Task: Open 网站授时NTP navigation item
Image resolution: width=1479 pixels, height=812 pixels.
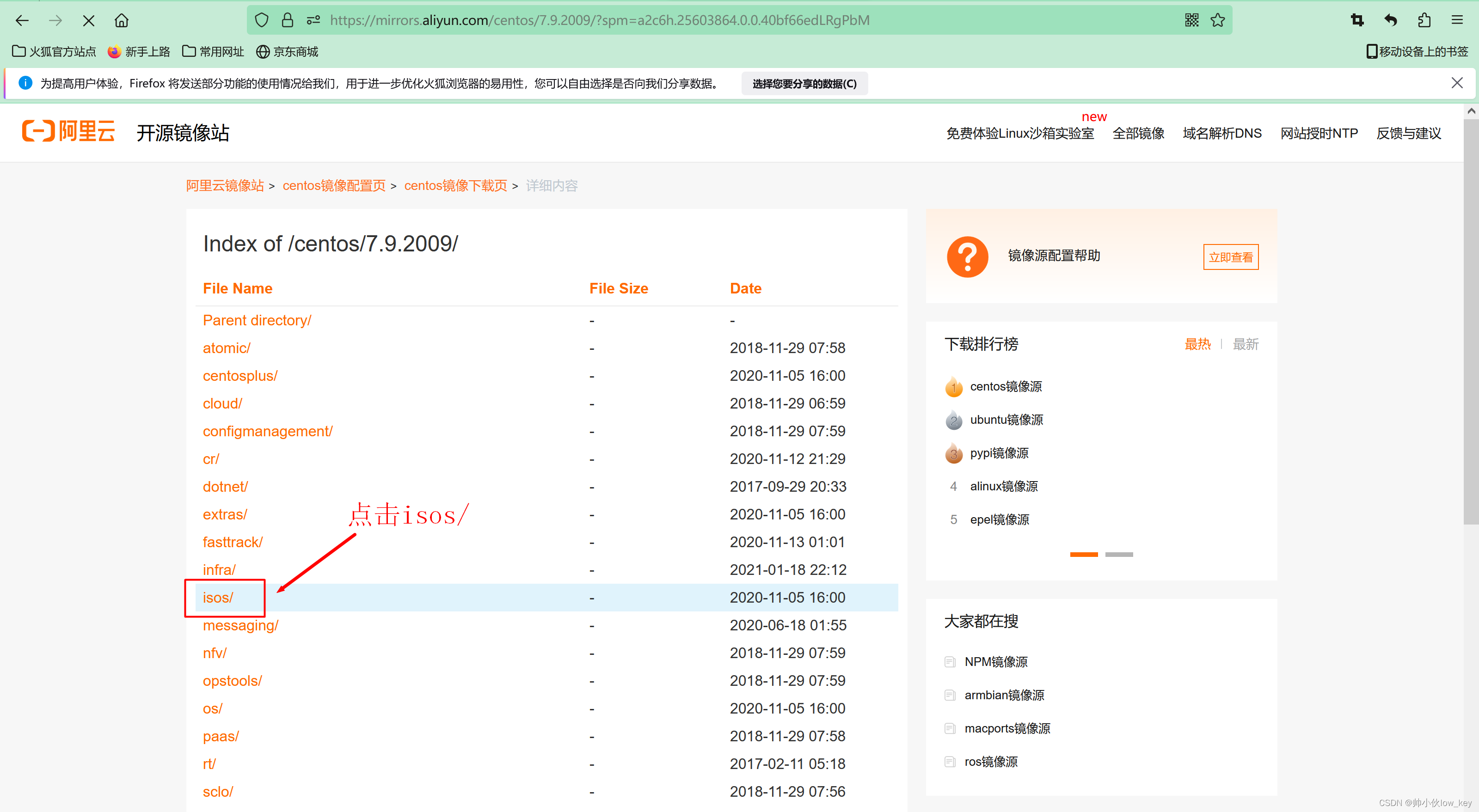Action: (x=1319, y=133)
